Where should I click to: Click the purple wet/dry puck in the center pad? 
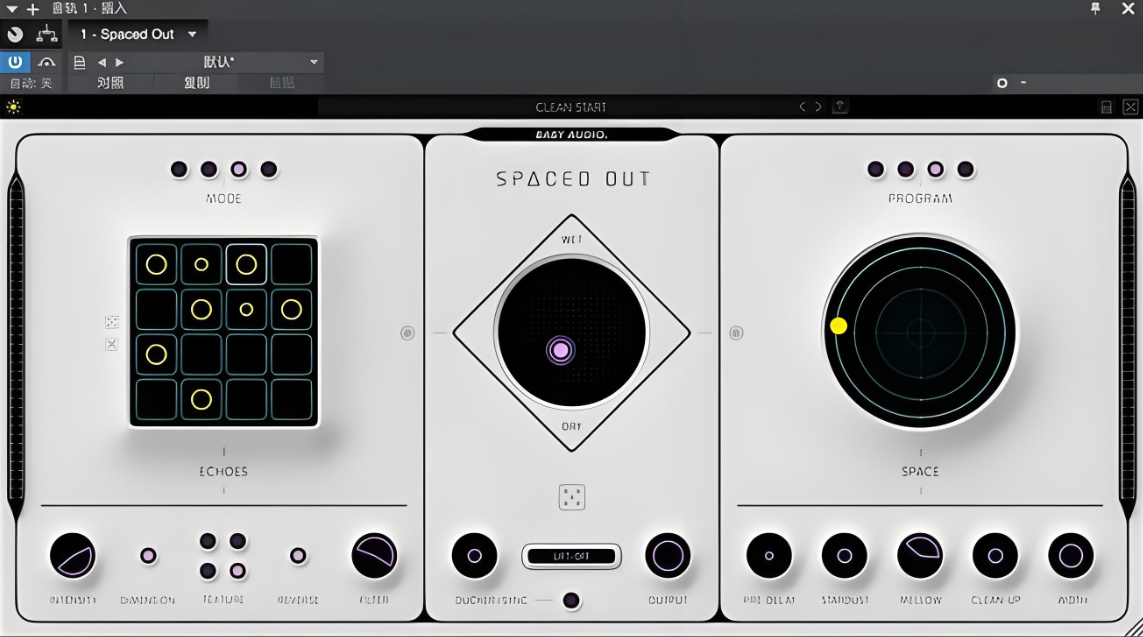[561, 351]
